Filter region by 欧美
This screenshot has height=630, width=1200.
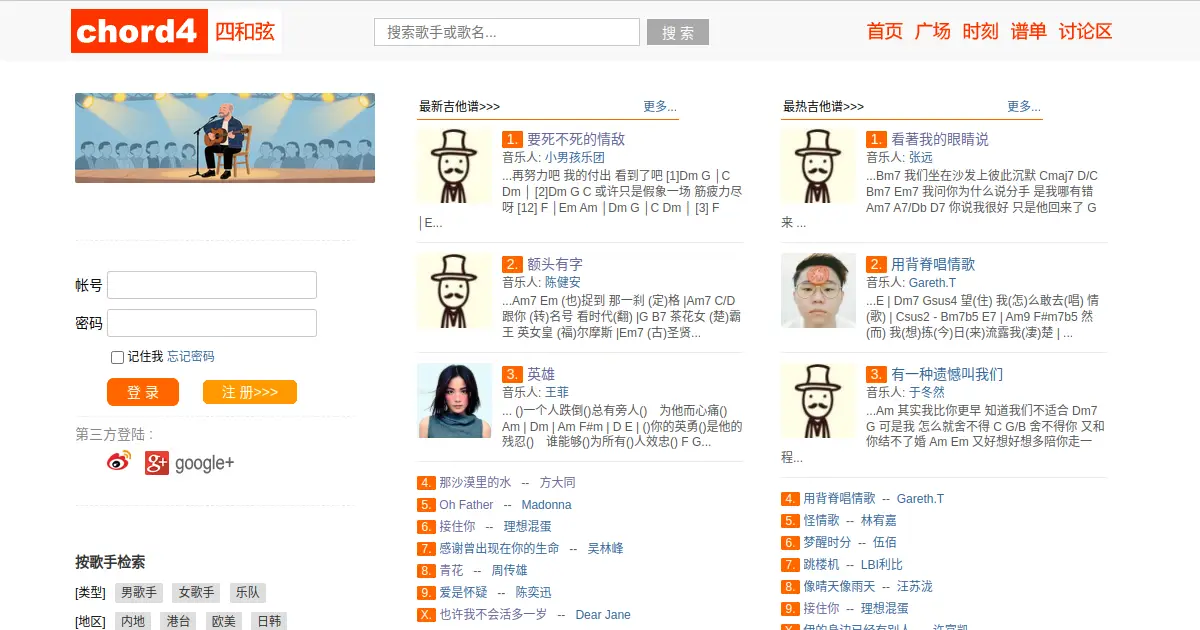pos(223,621)
